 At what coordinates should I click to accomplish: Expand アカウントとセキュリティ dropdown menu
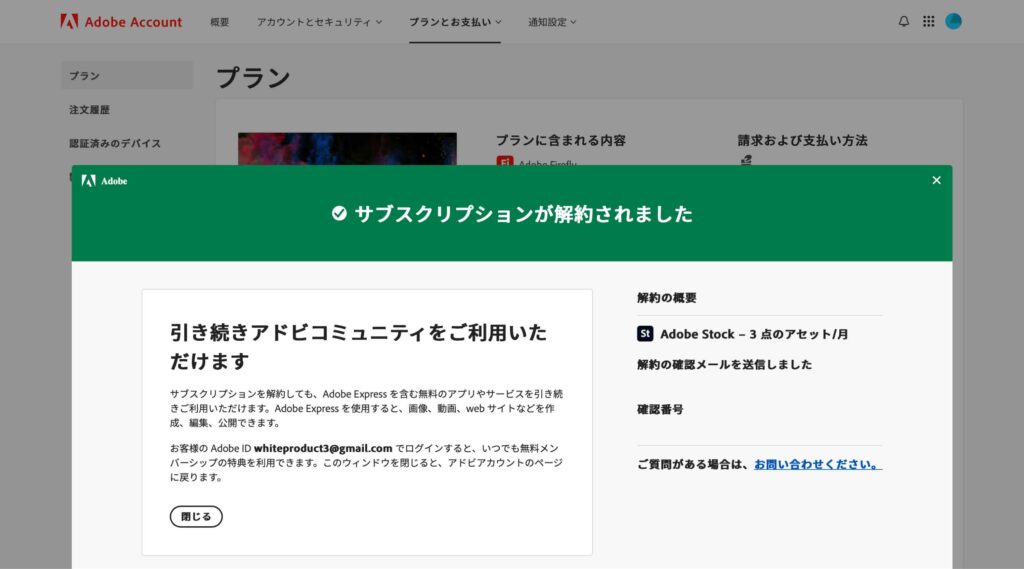coord(319,22)
